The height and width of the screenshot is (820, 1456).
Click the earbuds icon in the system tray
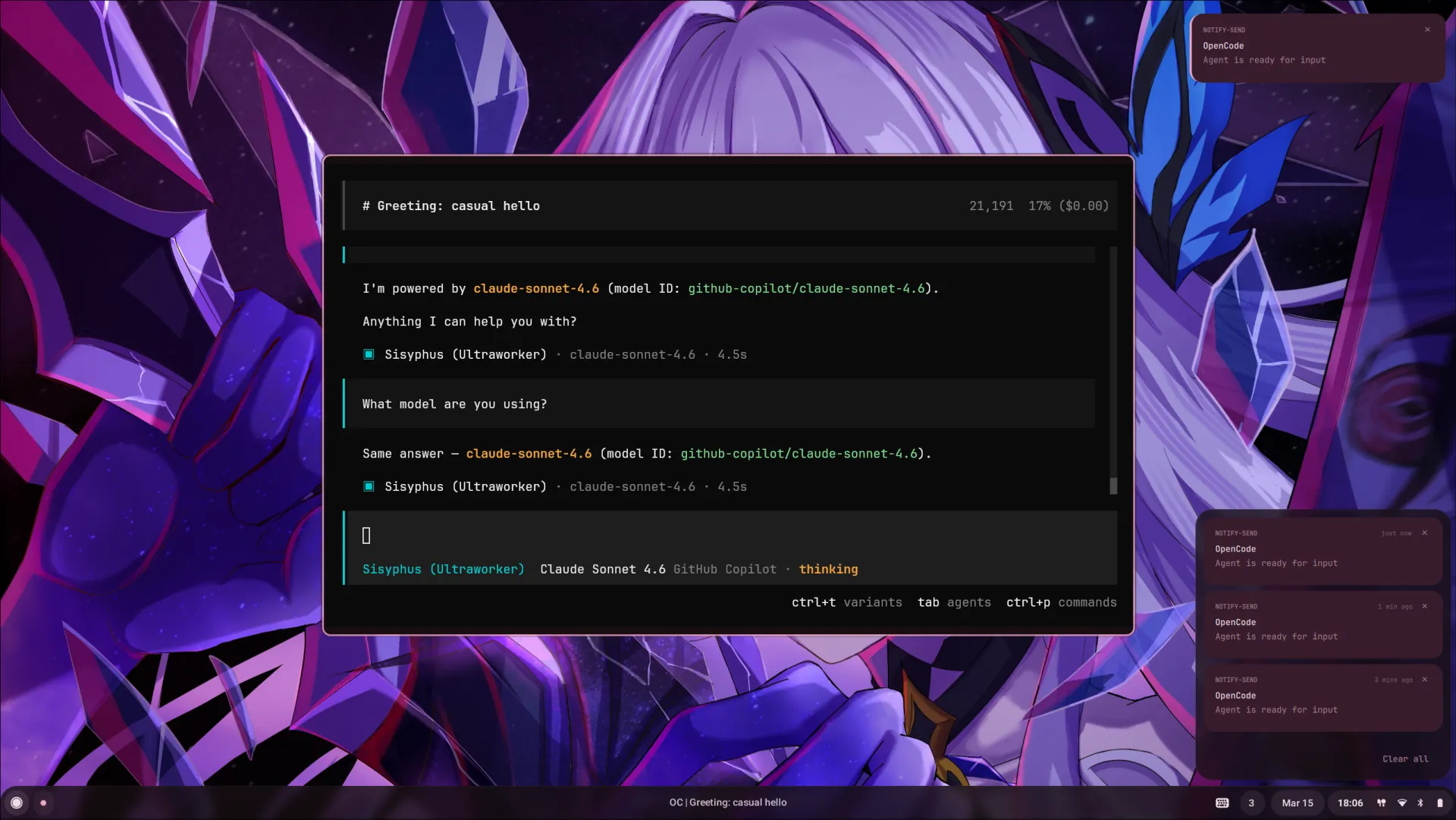[1382, 803]
